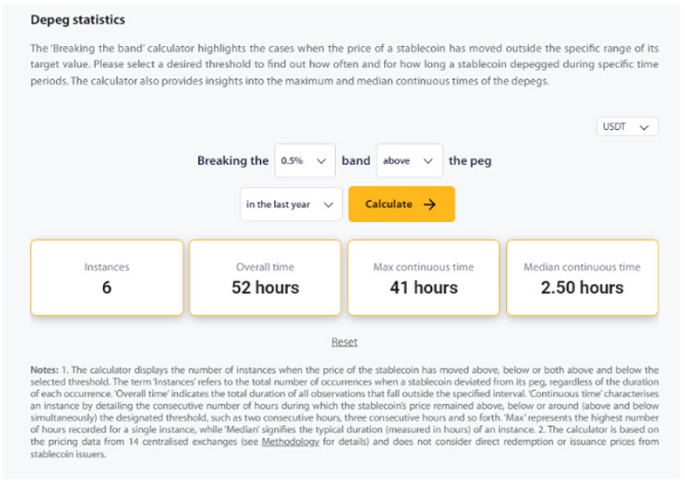Image resolution: width=685 pixels, height=486 pixels.
Task: Click the Notes paragraph text
Action: coord(344,412)
